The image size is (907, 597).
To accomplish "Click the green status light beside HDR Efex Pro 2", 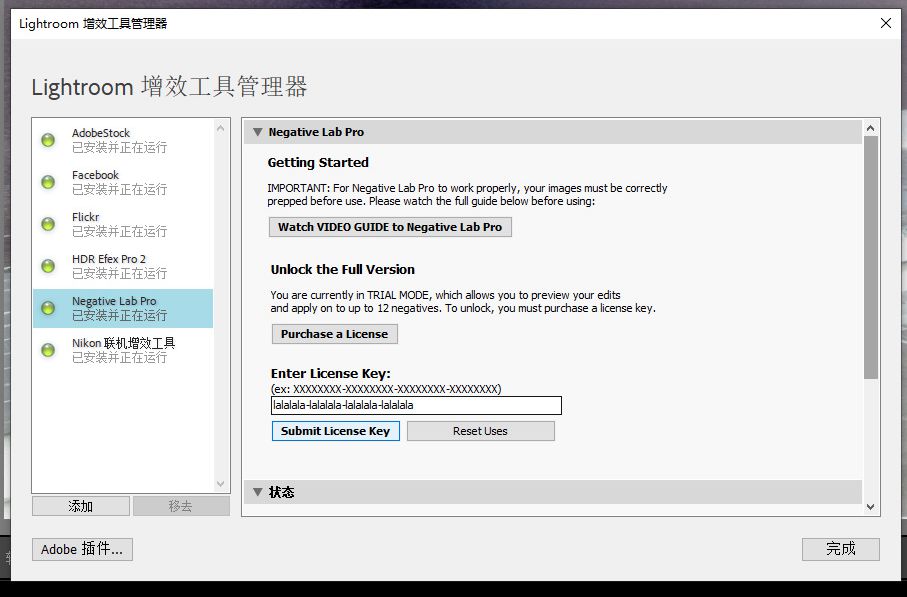I will point(48,266).
